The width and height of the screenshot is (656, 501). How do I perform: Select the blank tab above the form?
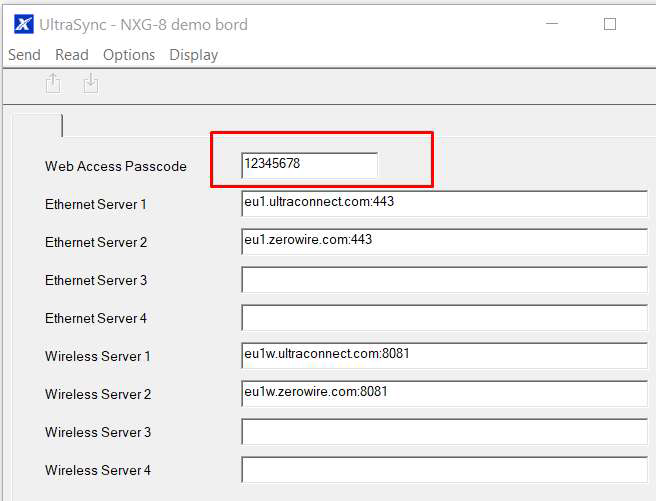[37, 125]
